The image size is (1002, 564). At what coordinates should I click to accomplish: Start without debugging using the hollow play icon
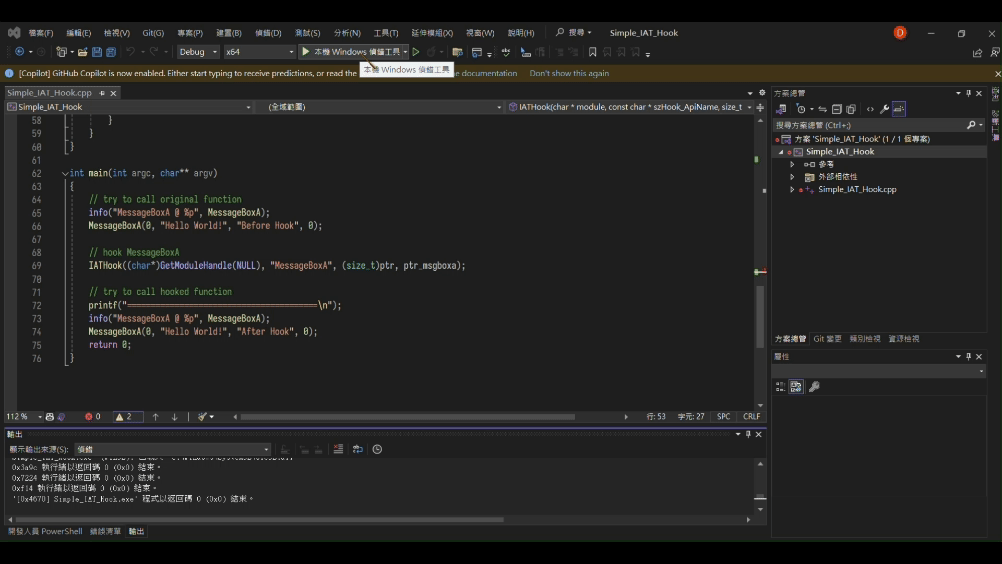click(x=416, y=52)
